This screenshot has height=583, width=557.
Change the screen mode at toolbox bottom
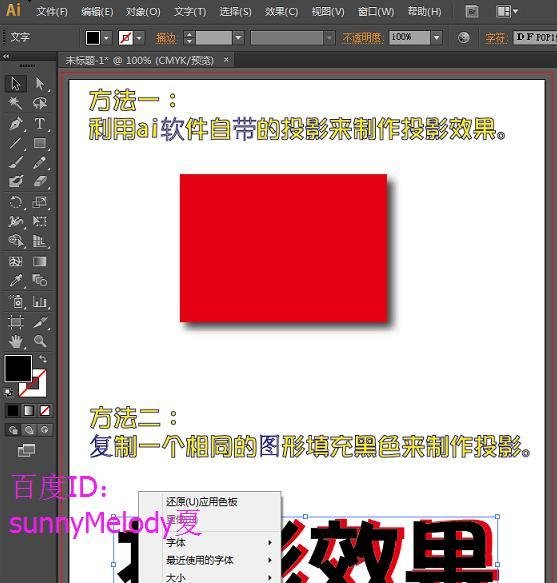pos(26,450)
